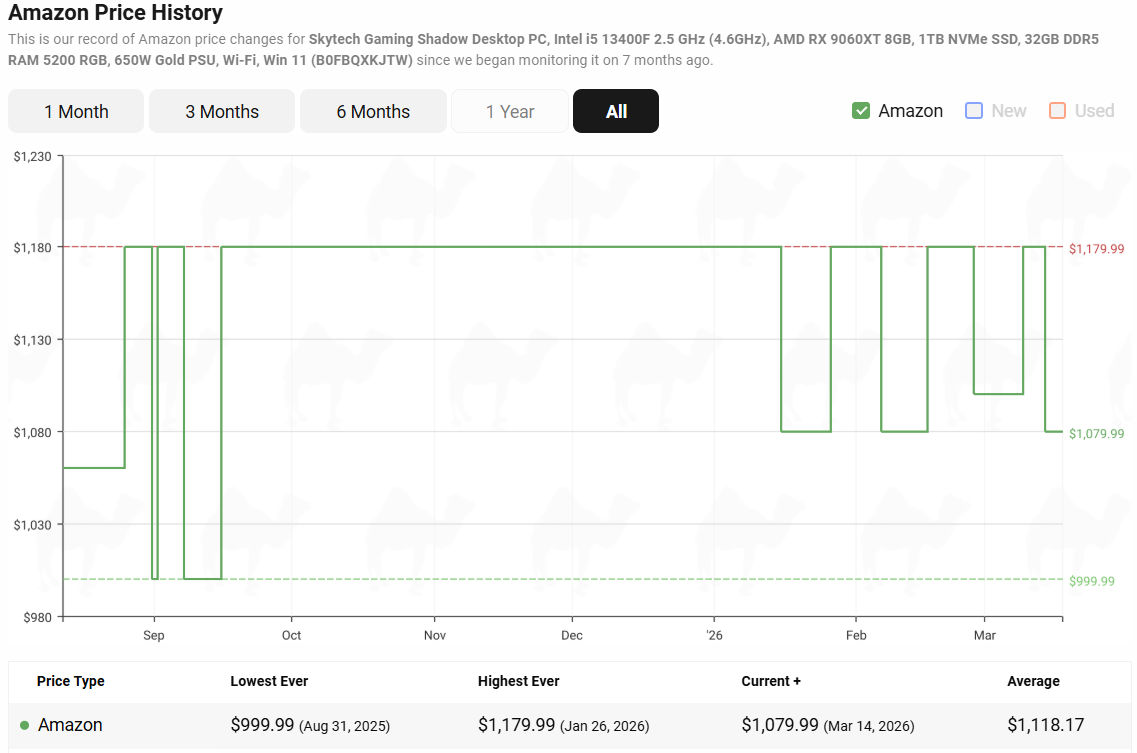Switch to the 3 Months view
This screenshot has width=1137, height=753.
[x=222, y=111]
